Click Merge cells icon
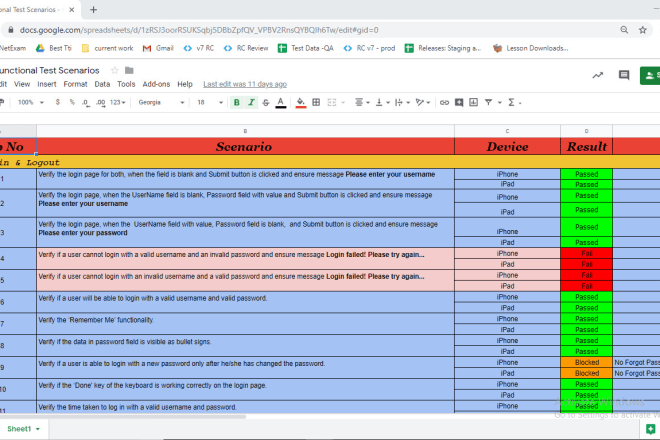Image resolution: width=660 pixels, height=440 pixels. pos(332,102)
